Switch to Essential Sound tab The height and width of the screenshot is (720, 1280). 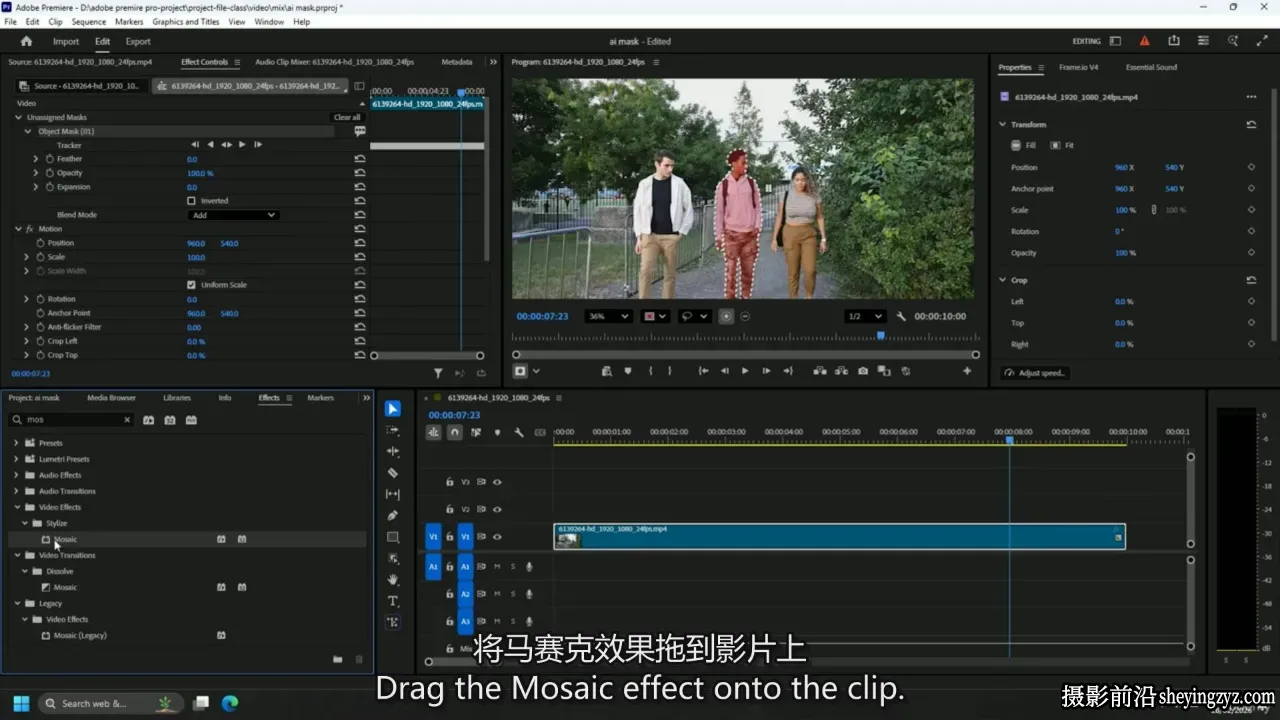pyautogui.click(x=1151, y=67)
